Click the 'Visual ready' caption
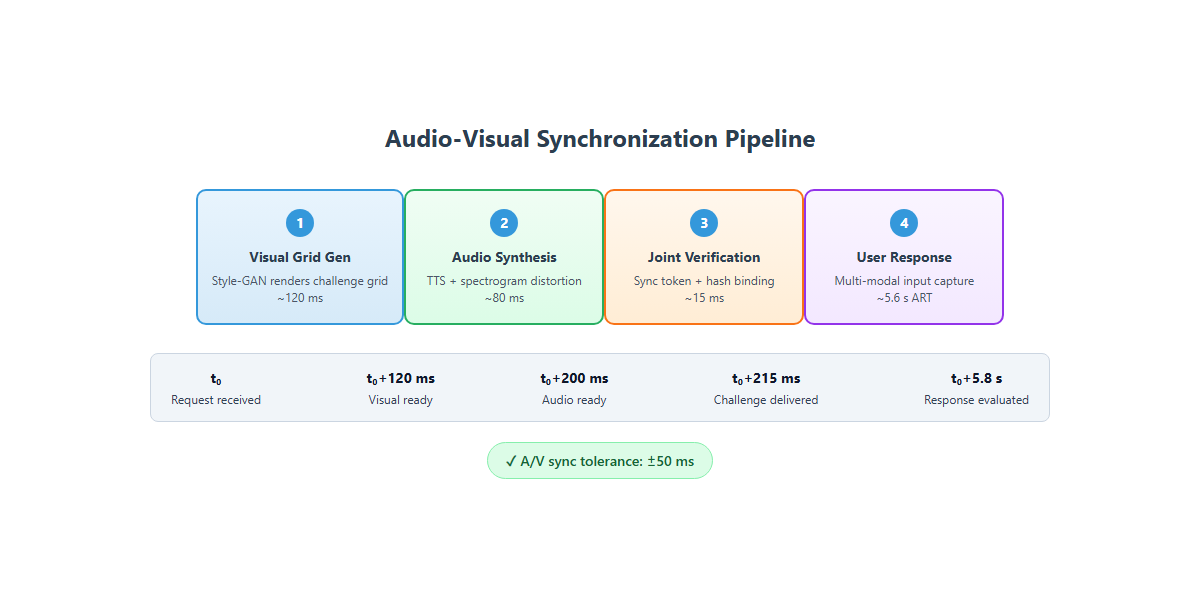1200x600 pixels. click(401, 400)
